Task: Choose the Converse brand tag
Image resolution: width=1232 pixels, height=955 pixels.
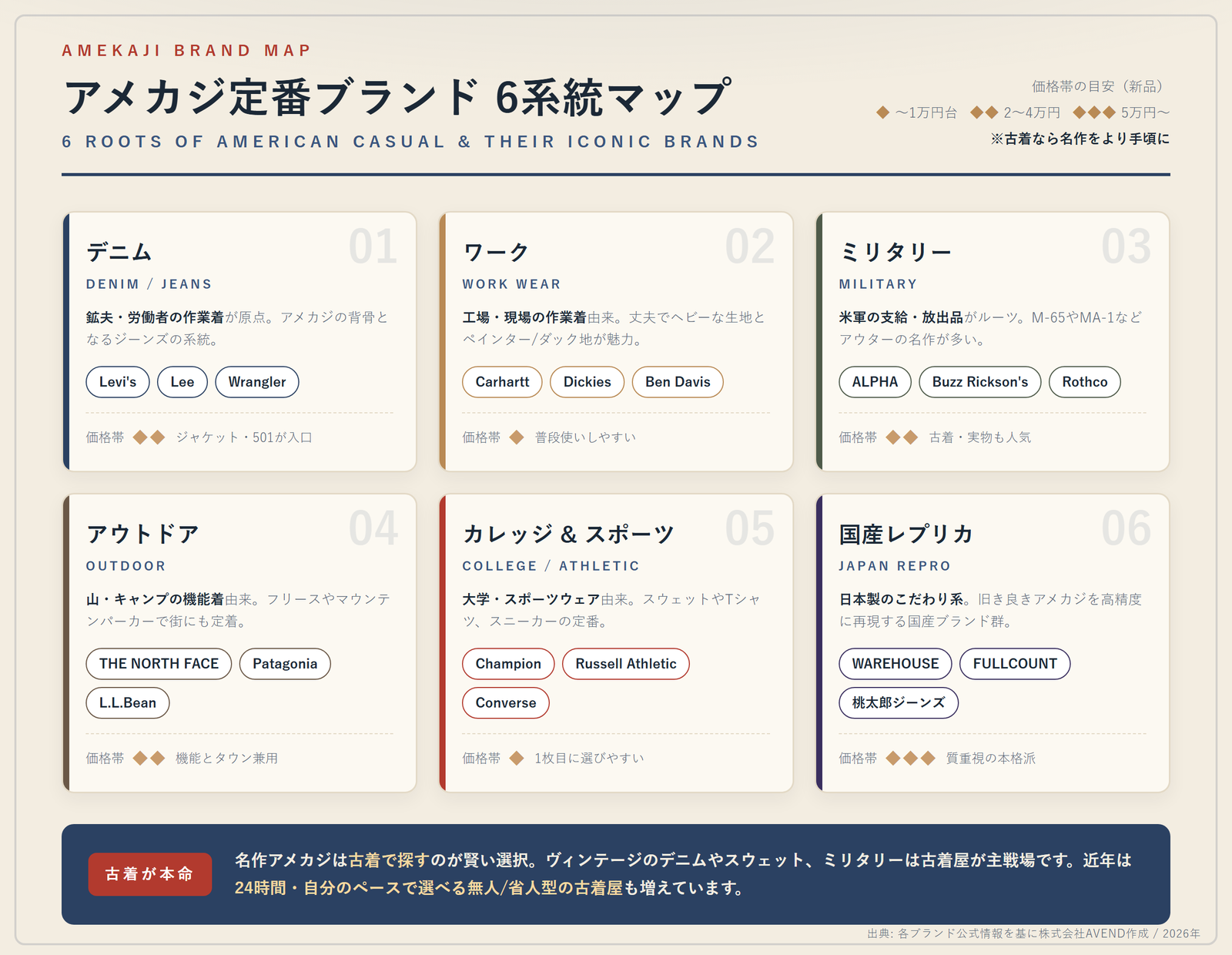Action: (x=506, y=703)
